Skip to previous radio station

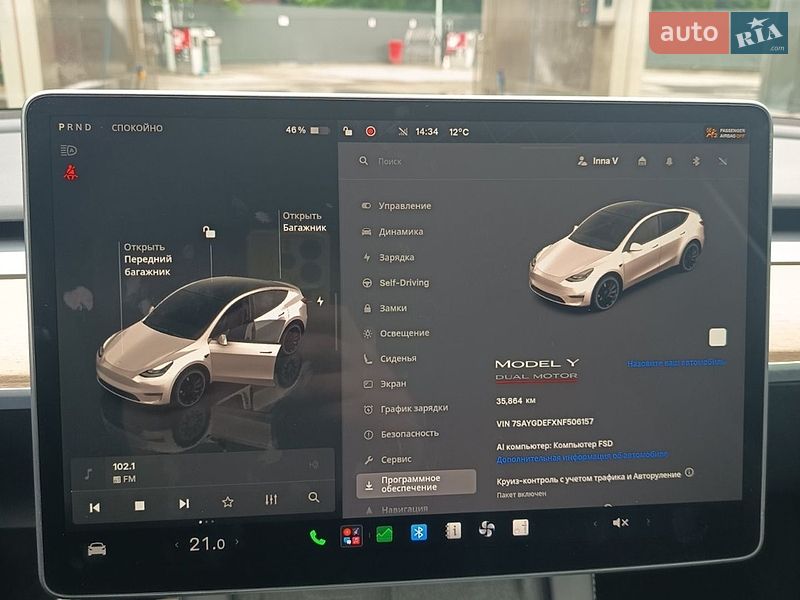(x=95, y=507)
